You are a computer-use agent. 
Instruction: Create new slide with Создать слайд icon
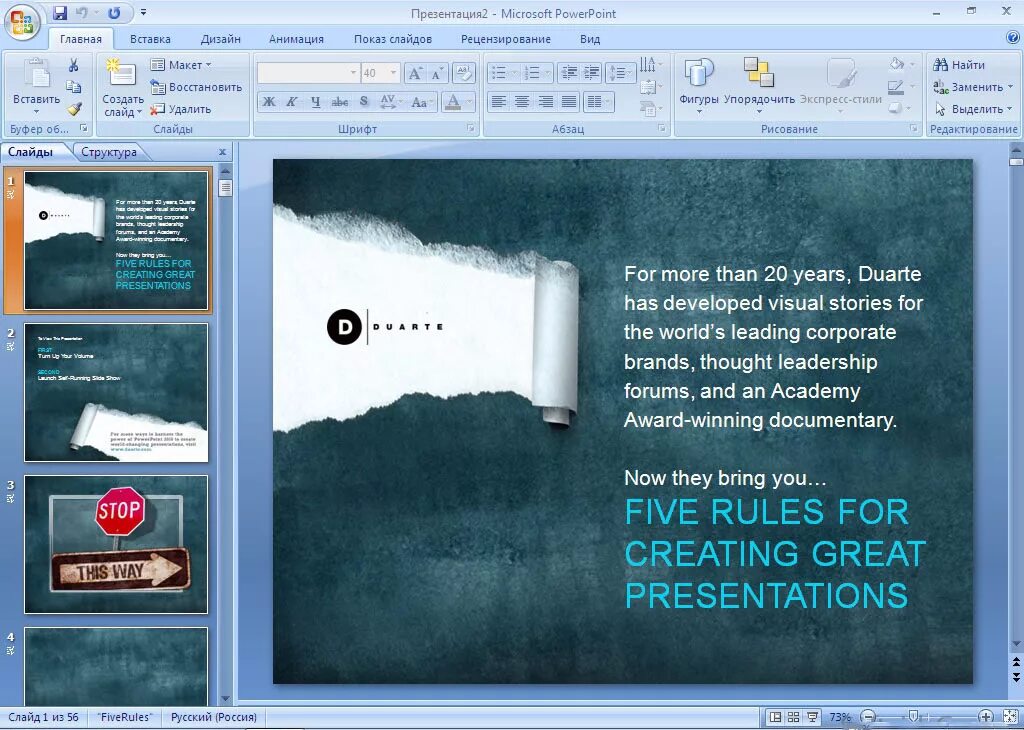point(121,72)
